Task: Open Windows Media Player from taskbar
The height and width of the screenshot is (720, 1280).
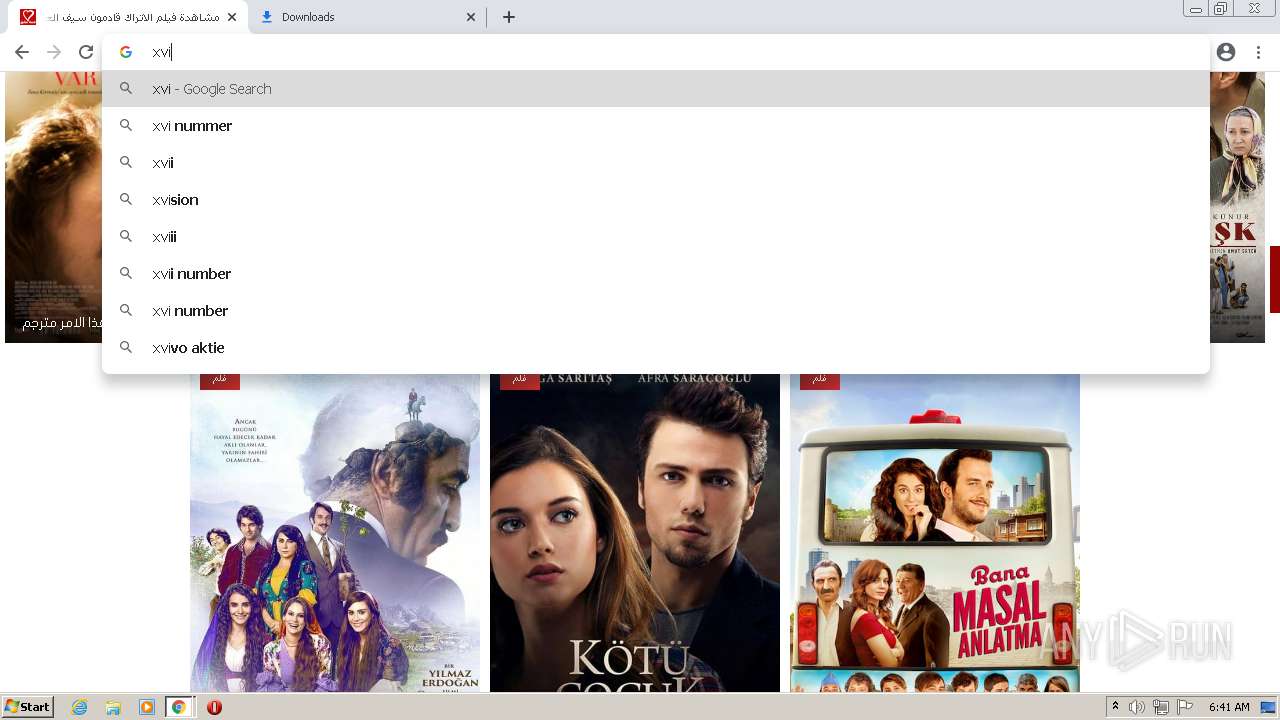Action: (146, 707)
